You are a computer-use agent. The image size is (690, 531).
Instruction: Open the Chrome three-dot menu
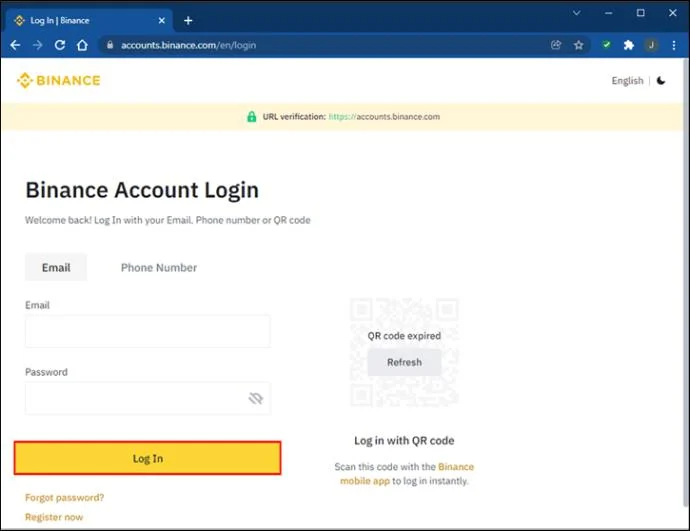[674, 45]
